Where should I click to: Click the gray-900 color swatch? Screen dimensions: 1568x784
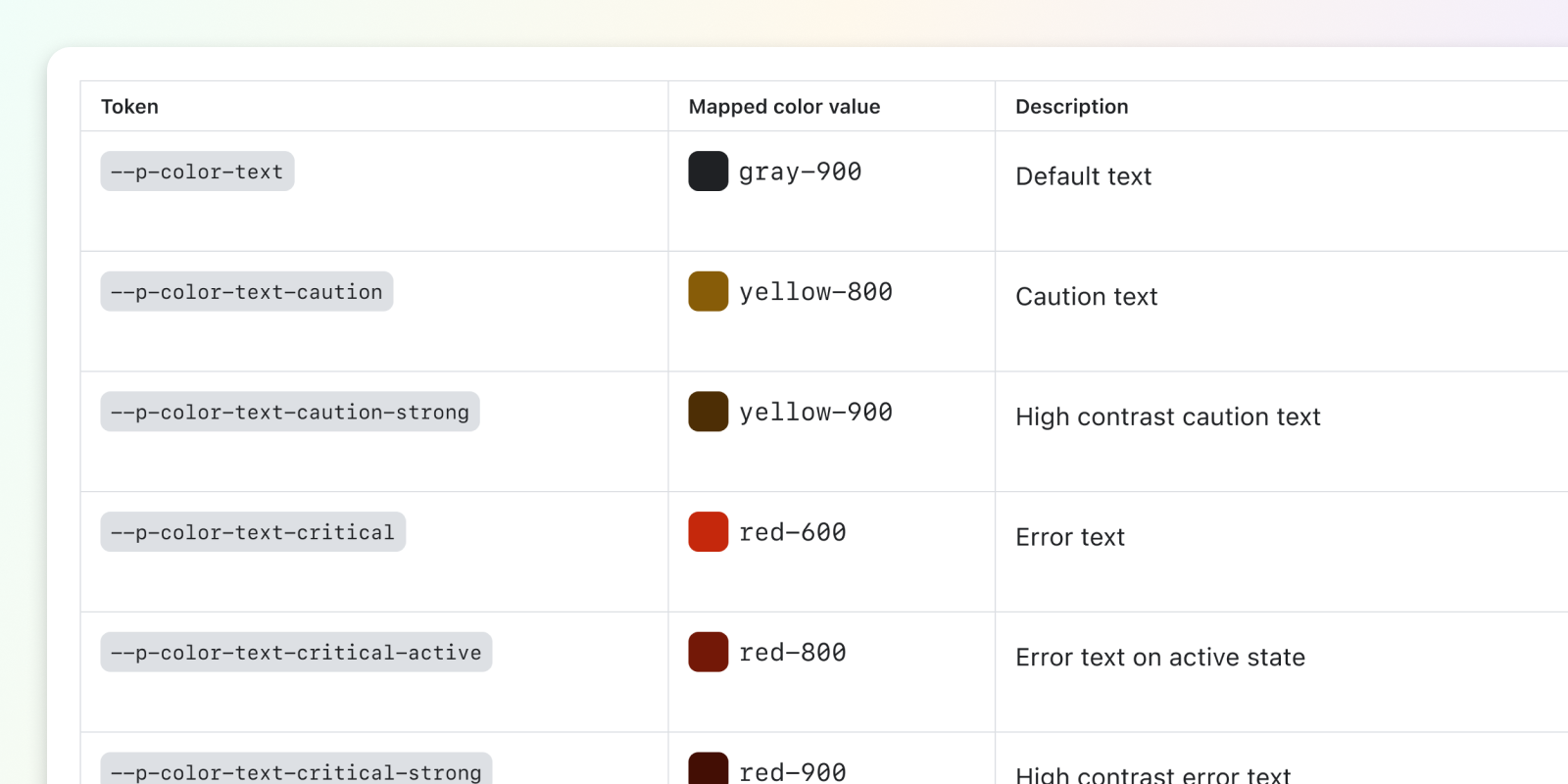[708, 171]
